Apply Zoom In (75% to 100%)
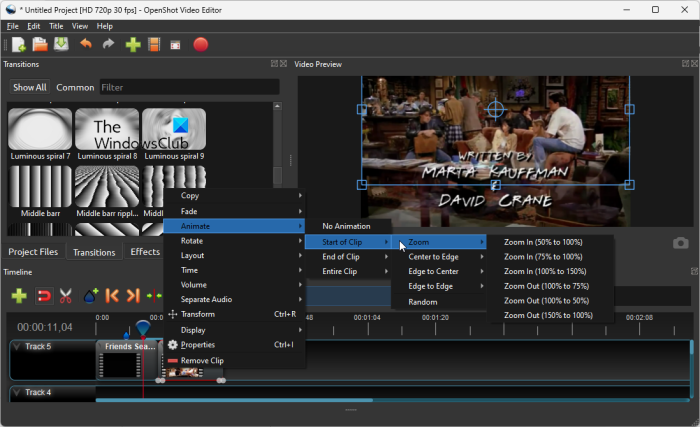 click(550, 257)
